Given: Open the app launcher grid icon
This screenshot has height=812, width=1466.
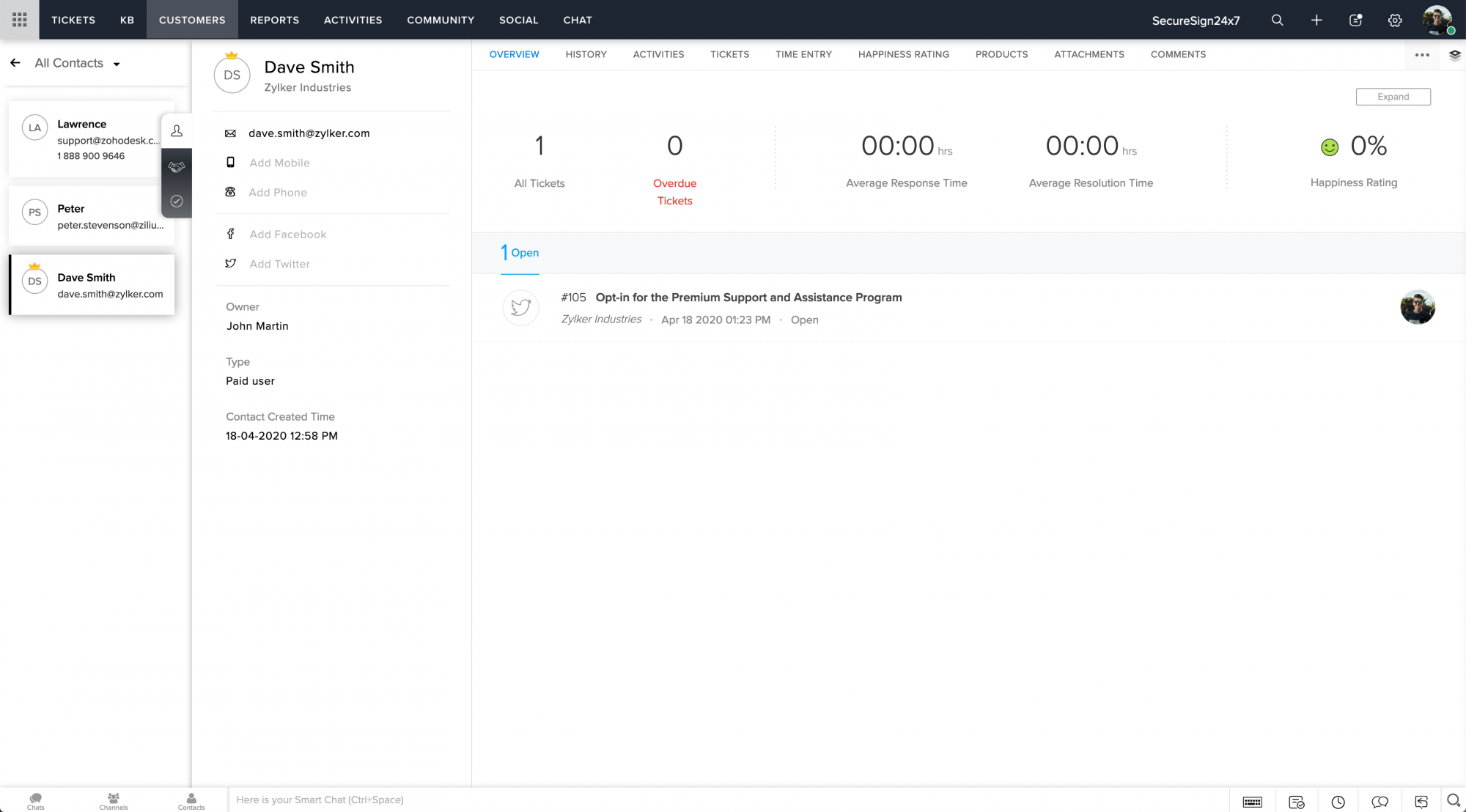Looking at the screenshot, I should click(x=20, y=20).
